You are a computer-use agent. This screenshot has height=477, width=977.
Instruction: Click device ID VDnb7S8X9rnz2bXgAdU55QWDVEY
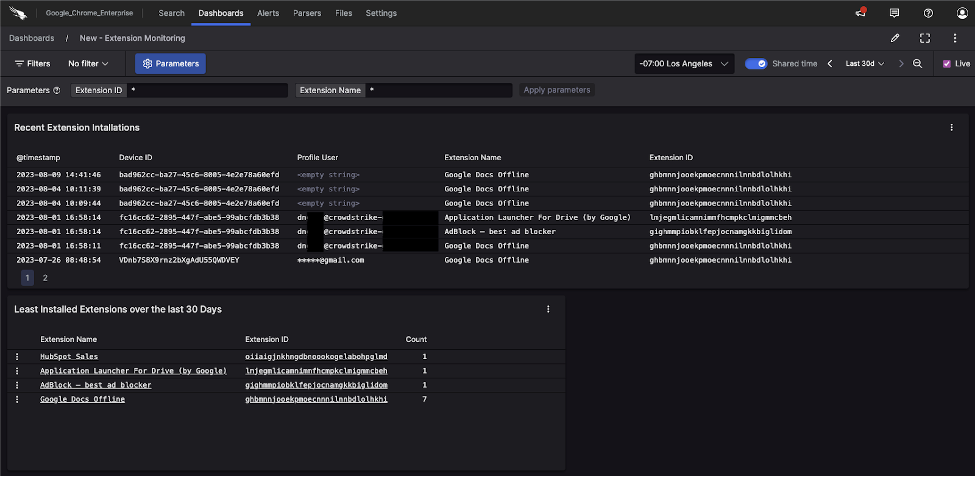point(179,260)
